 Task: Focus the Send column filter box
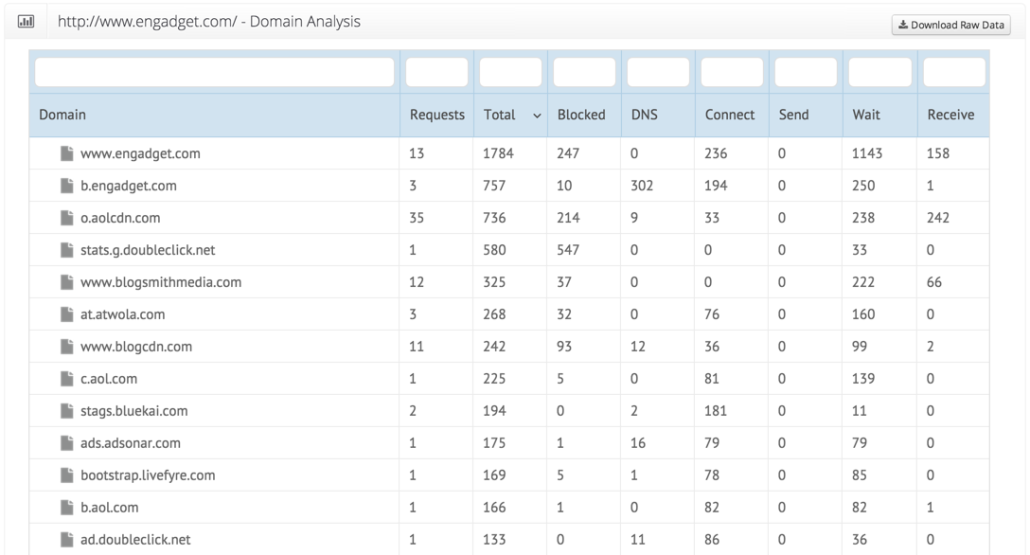(806, 72)
